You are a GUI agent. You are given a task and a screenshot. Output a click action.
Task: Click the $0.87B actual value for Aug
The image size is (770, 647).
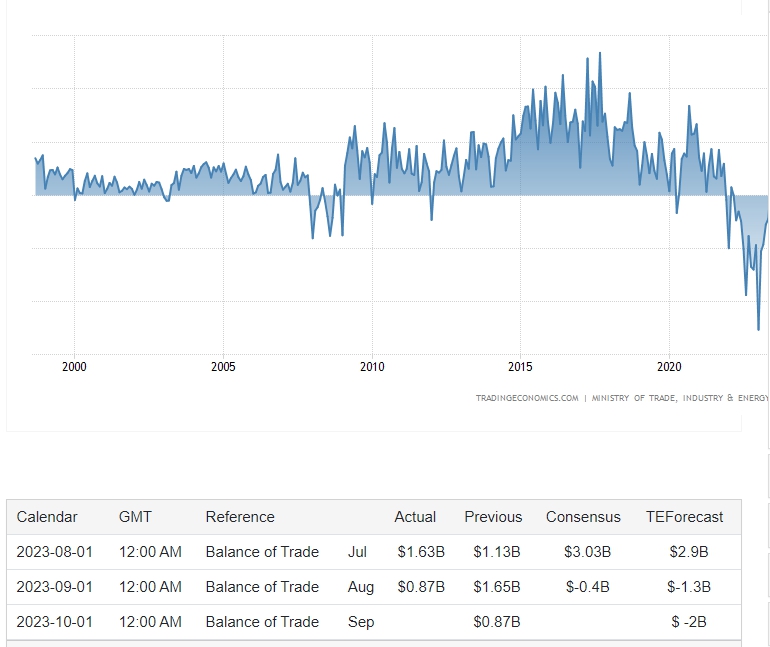[421, 587]
